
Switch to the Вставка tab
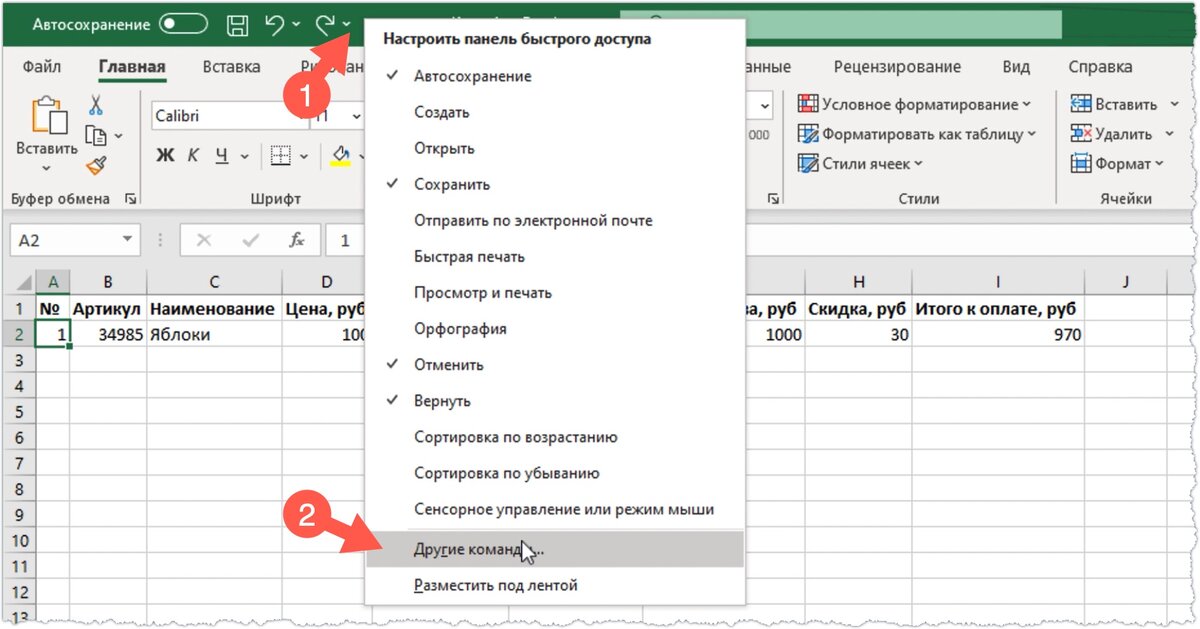[x=231, y=67]
